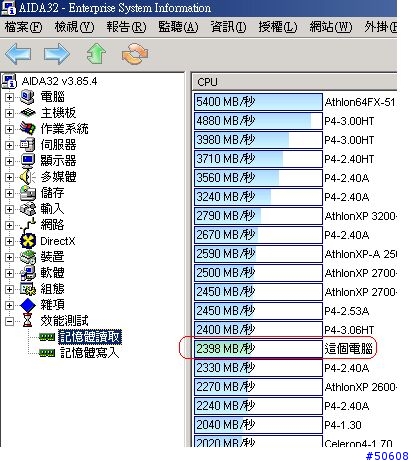
Task: Click the 2270 MB/秒 AthlonXP 2600 row
Action: (295, 387)
